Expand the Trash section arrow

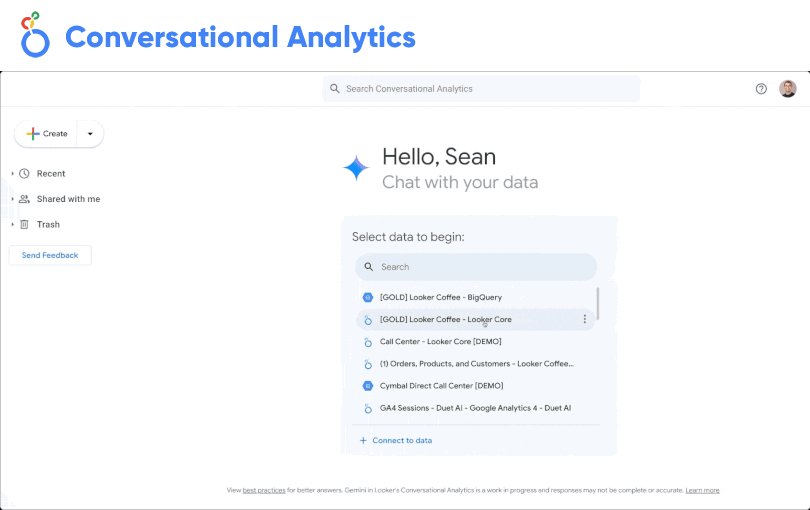pyautogui.click(x=12, y=225)
